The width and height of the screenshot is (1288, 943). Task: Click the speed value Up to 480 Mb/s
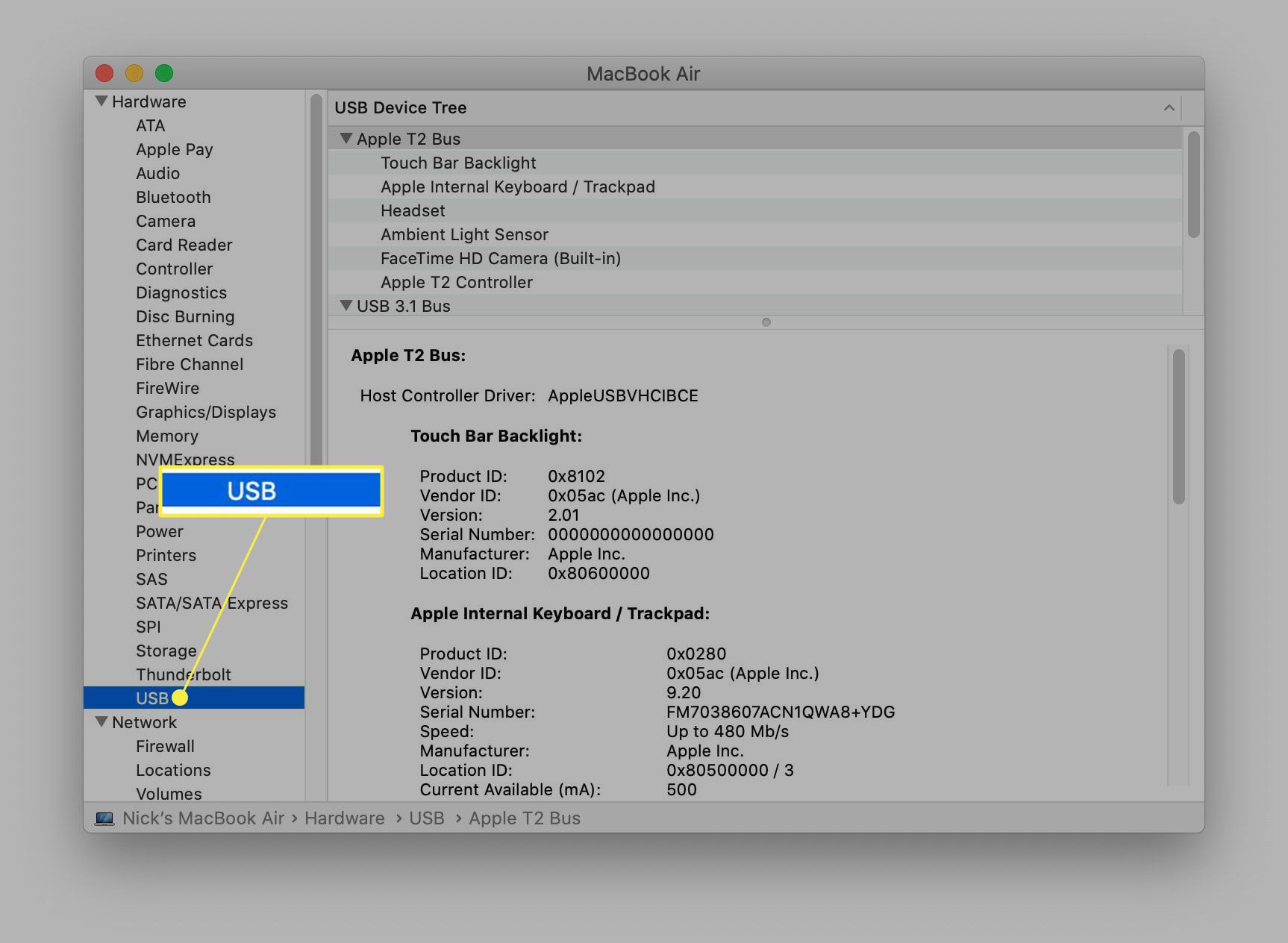[728, 731]
